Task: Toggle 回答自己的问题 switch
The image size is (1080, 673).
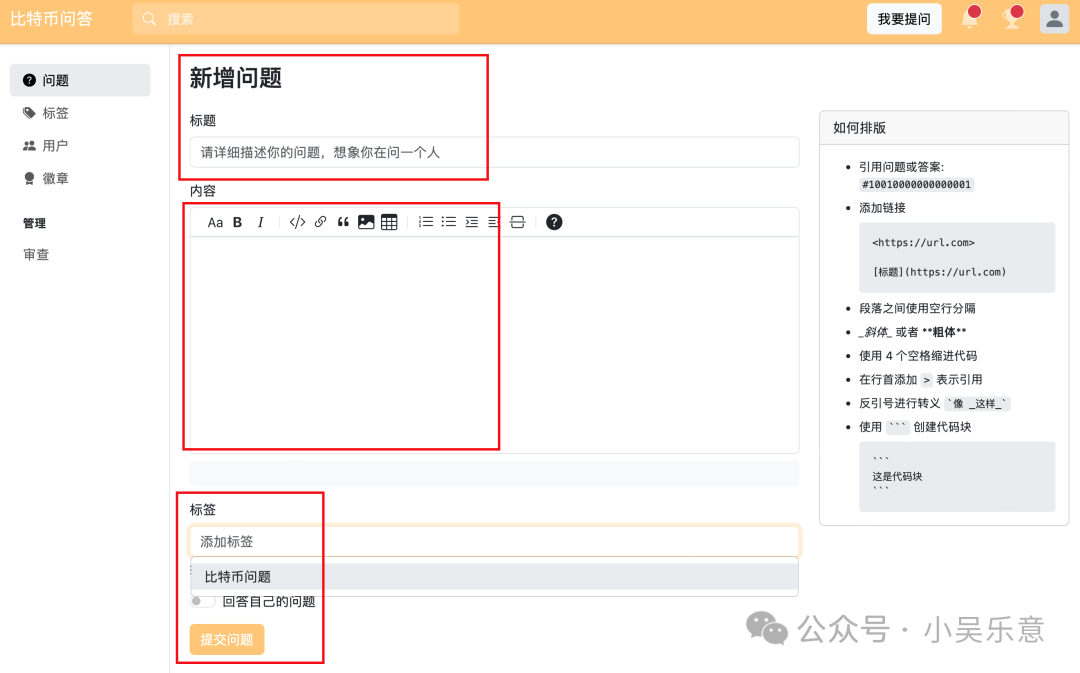Action: coord(202,601)
